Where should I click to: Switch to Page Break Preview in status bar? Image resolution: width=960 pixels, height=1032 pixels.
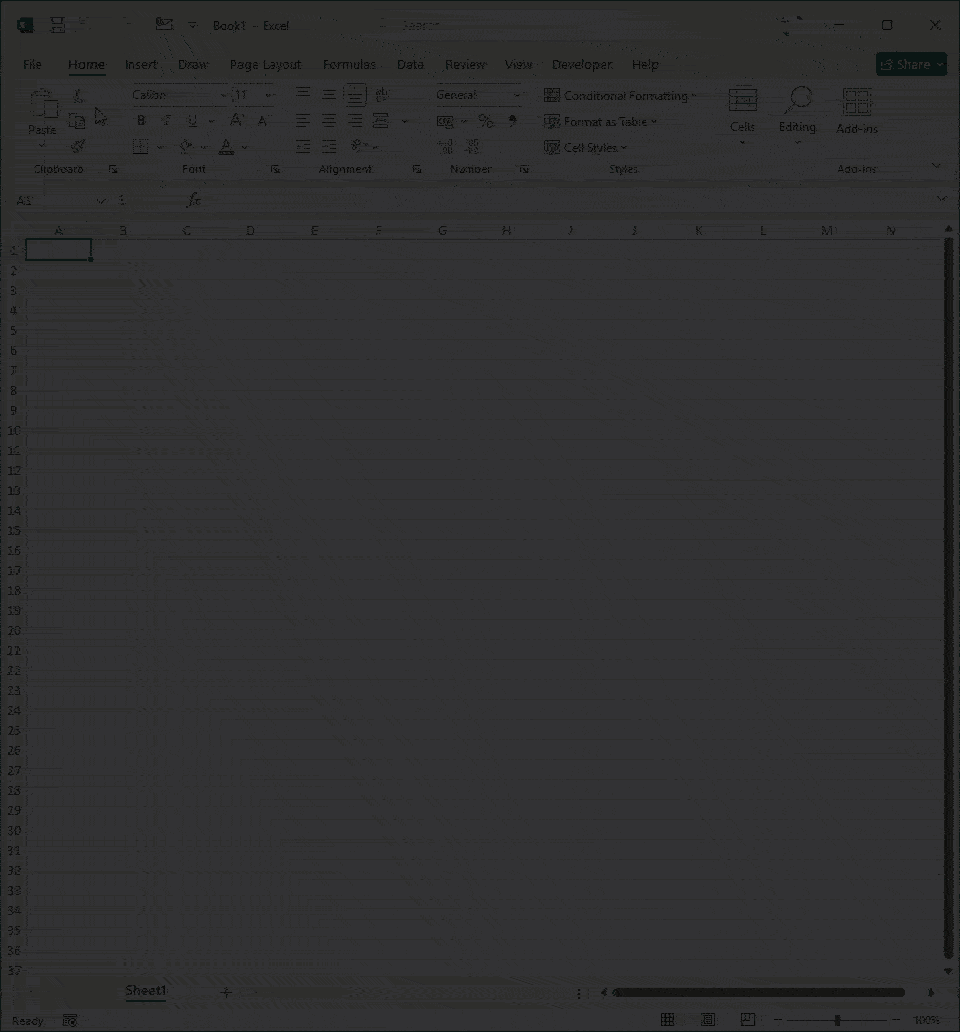(x=747, y=1019)
